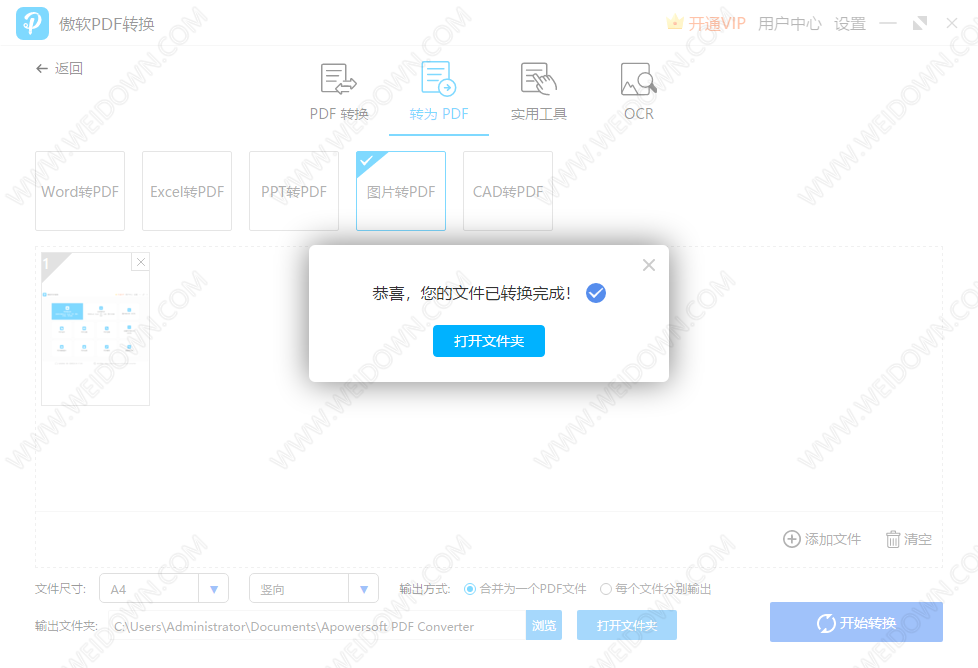This screenshot has height=668, width=978.
Task: Switch to the 实用工具 tab
Action: [x=538, y=92]
